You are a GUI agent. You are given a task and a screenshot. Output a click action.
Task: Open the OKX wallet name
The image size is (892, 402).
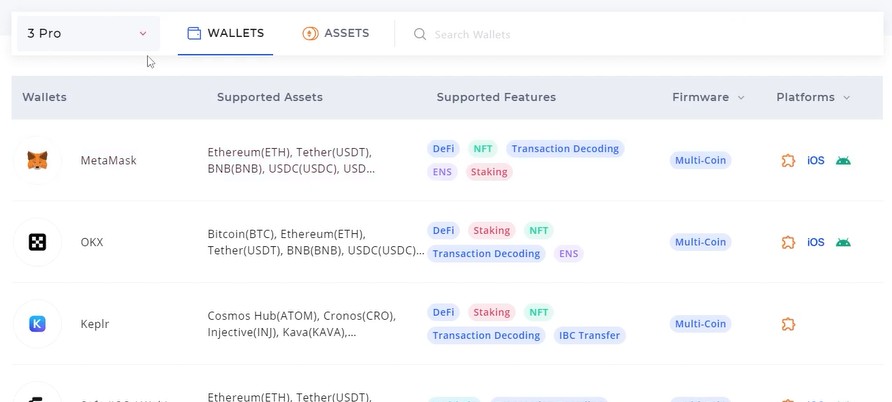point(92,242)
